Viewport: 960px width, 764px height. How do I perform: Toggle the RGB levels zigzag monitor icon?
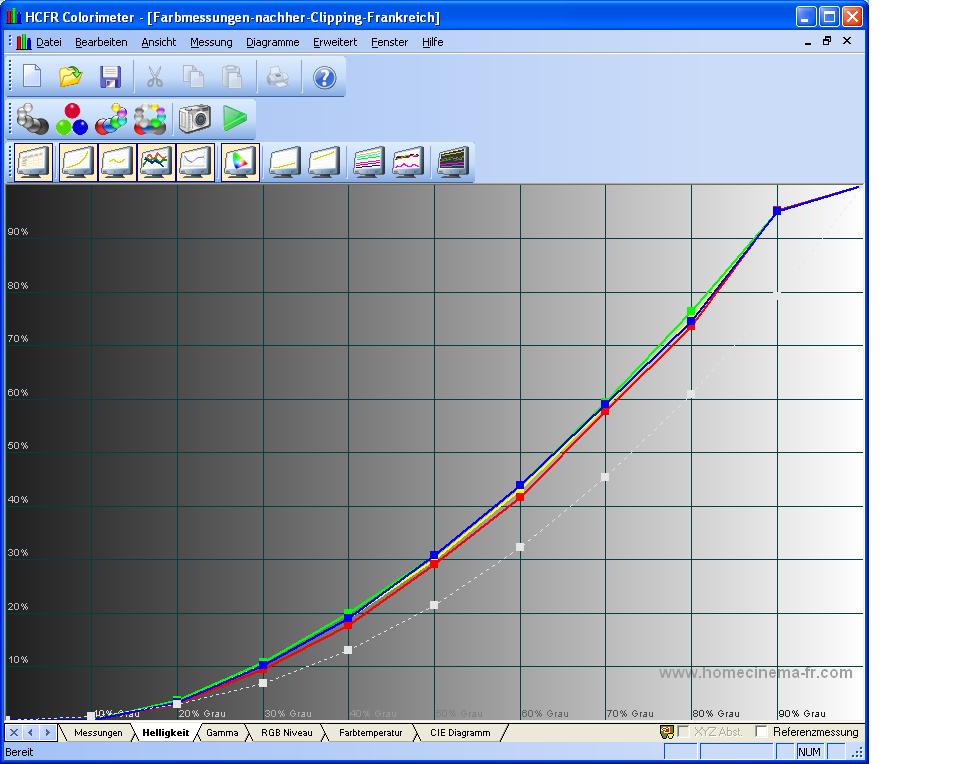[156, 162]
